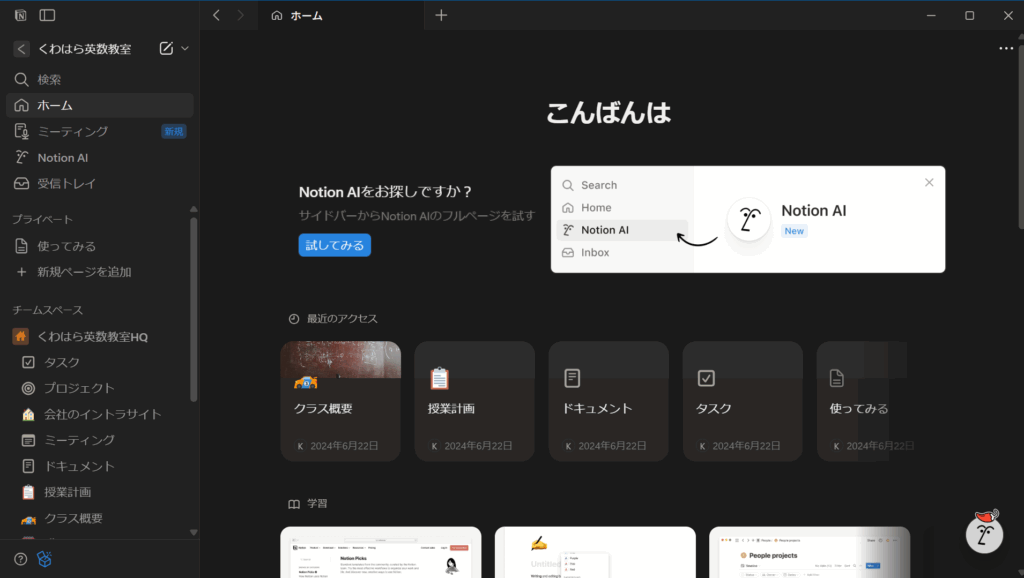The height and width of the screenshot is (578, 1024).
Task: Toggle the sidebar panel icon in title bar
Action: tap(47, 15)
